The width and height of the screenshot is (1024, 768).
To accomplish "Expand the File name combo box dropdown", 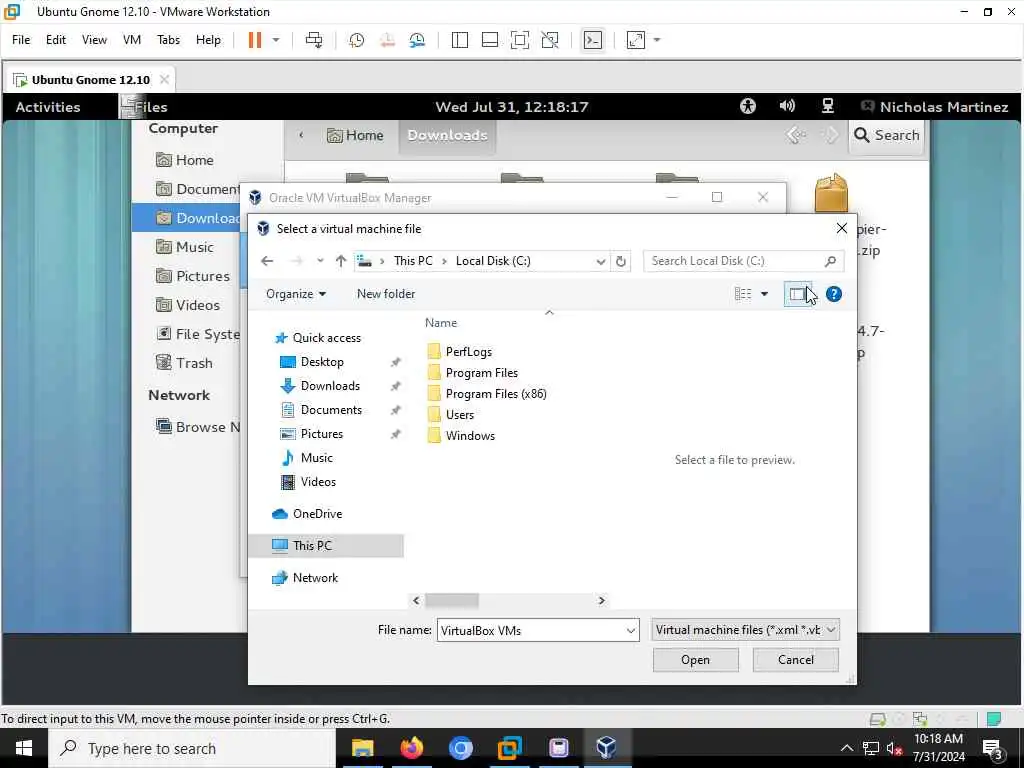I will tap(631, 631).
